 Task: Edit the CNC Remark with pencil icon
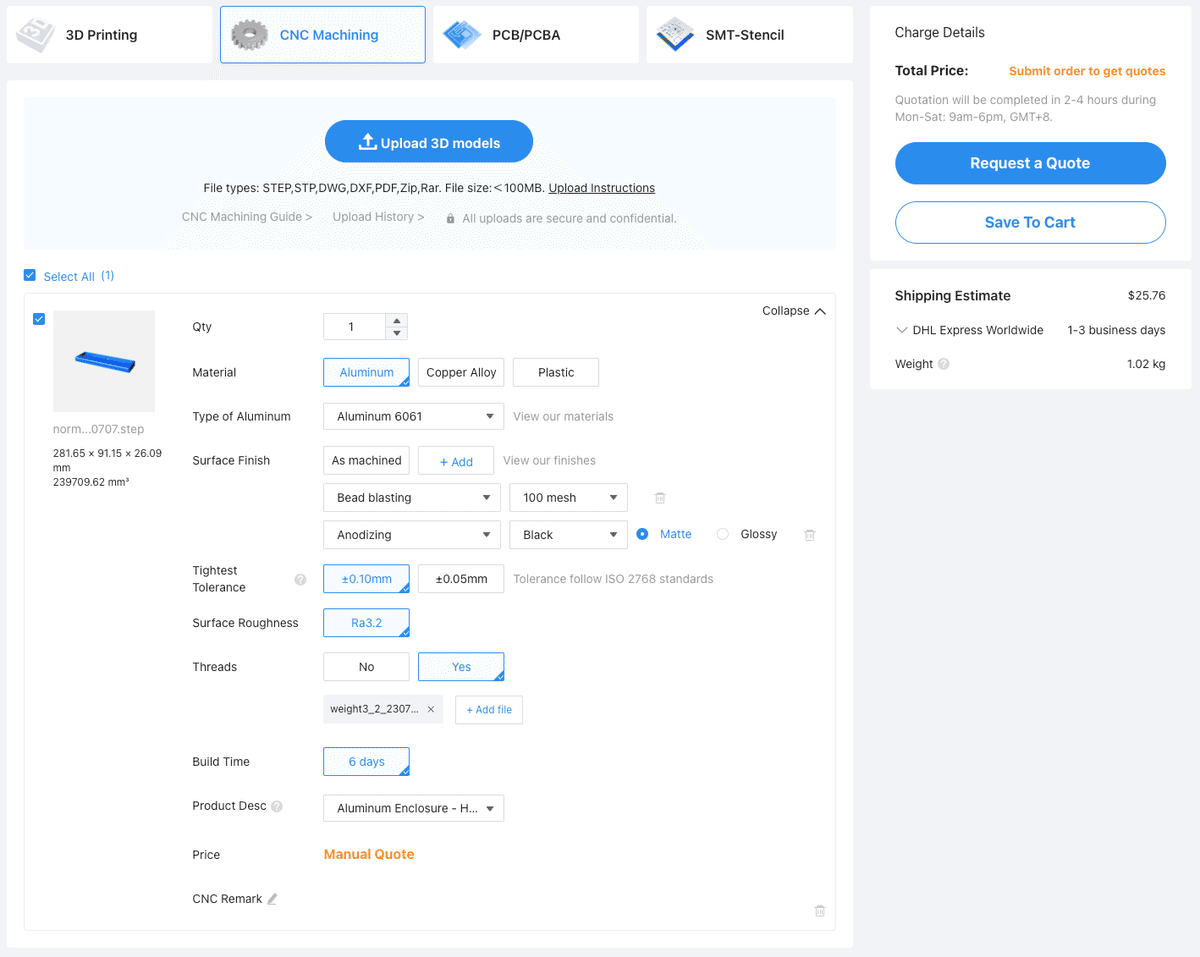[272, 899]
